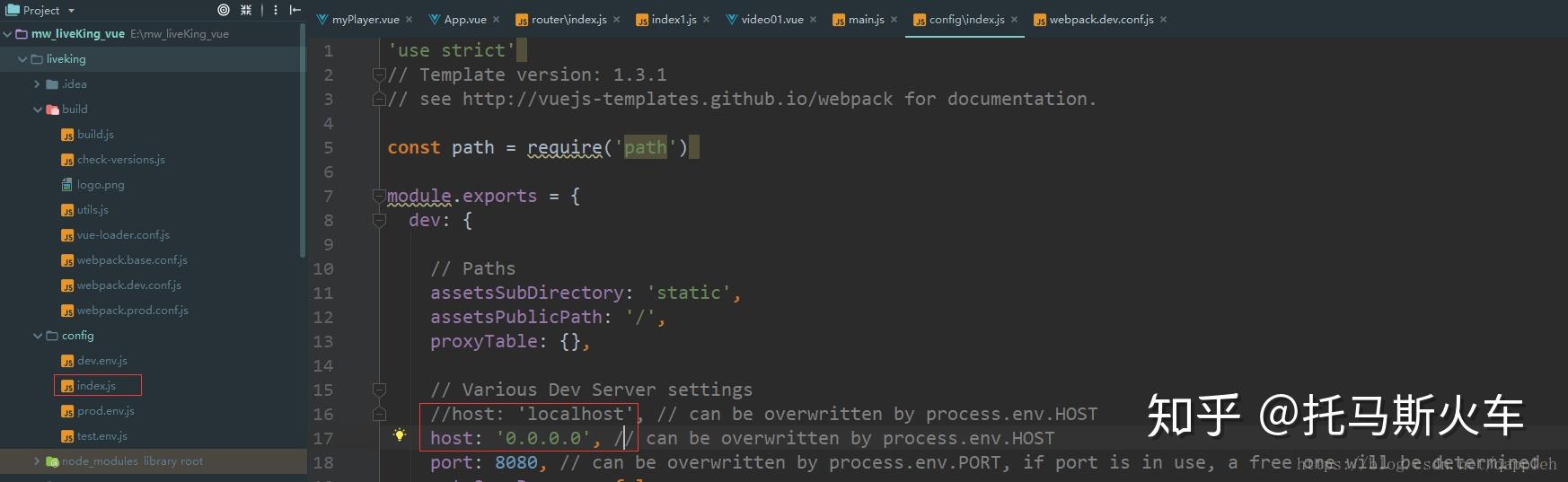1568x482 pixels.
Task: Select webpack.prod.conf.js file
Action: (x=133, y=311)
